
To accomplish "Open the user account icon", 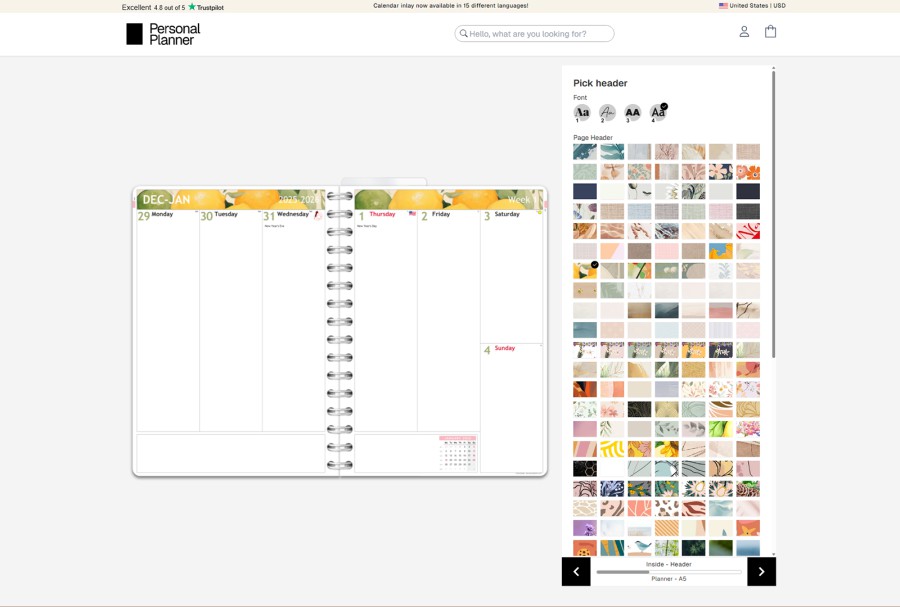I will [x=744, y=32].
